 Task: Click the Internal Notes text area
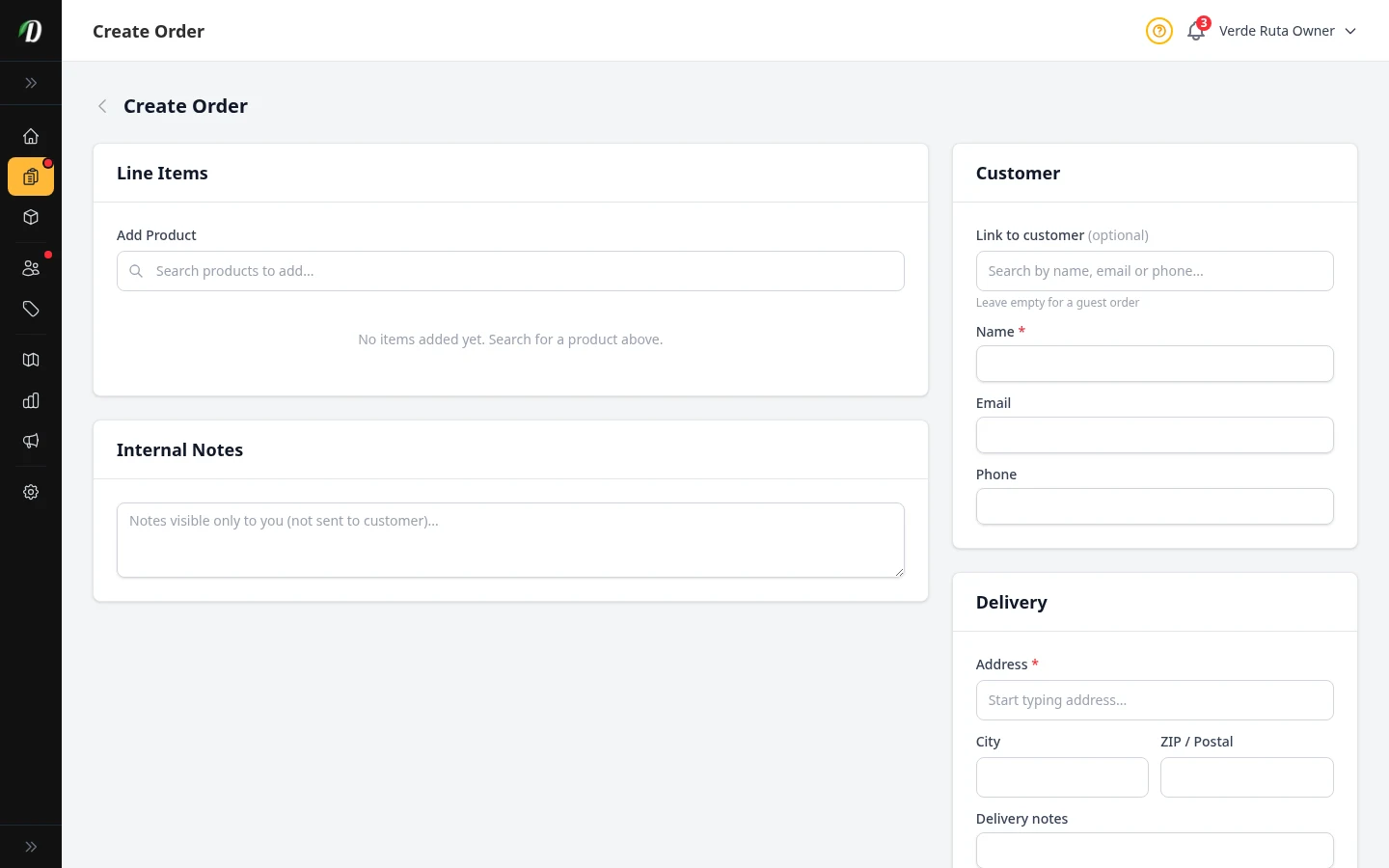coord(510,539)
